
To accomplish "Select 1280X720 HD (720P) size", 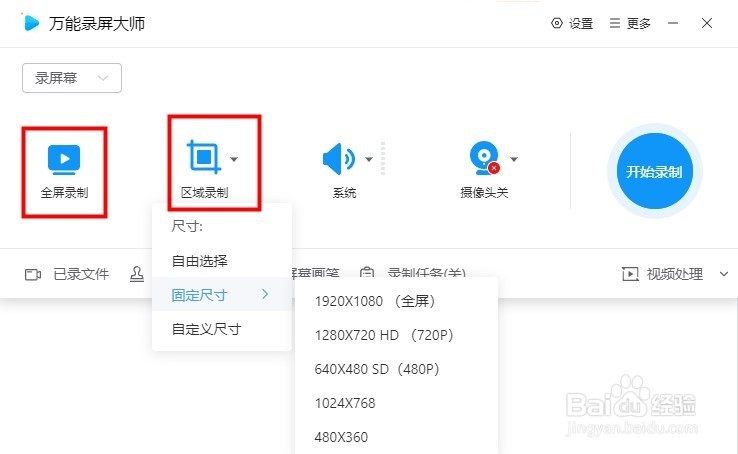I will click(396, 335).
